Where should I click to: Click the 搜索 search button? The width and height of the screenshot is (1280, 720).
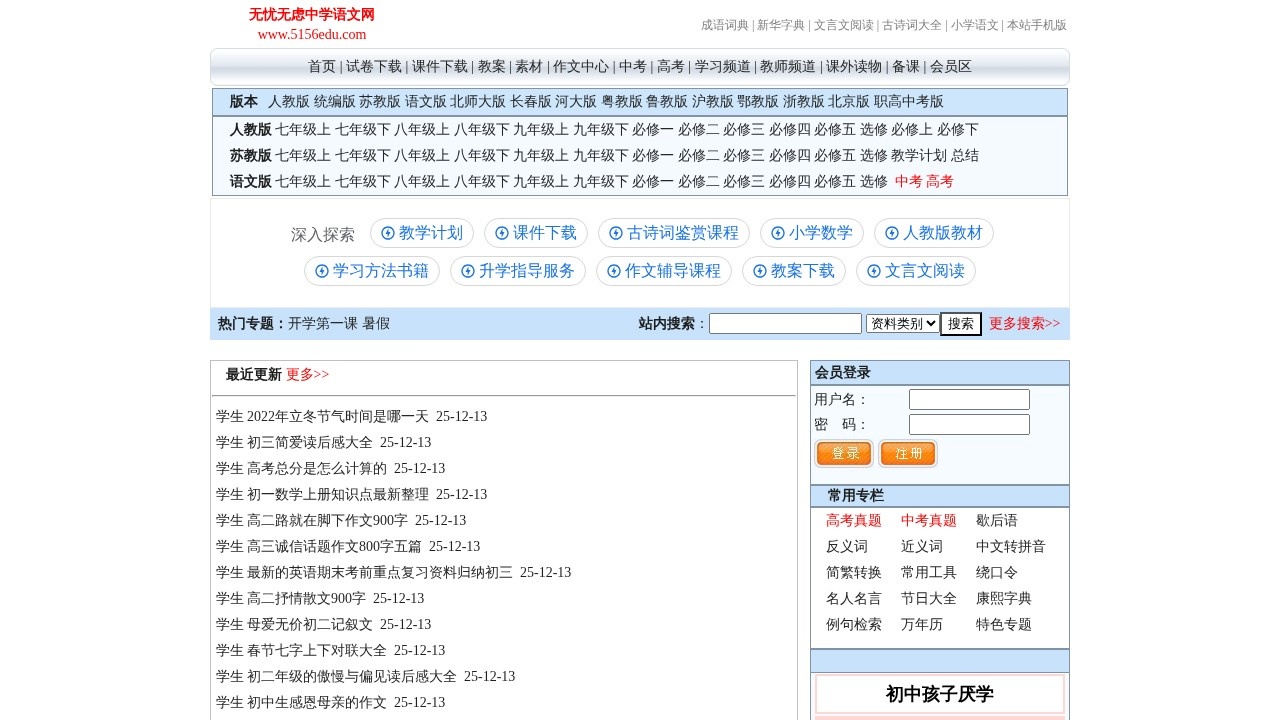pyautogui.click(x=960, y=322)
